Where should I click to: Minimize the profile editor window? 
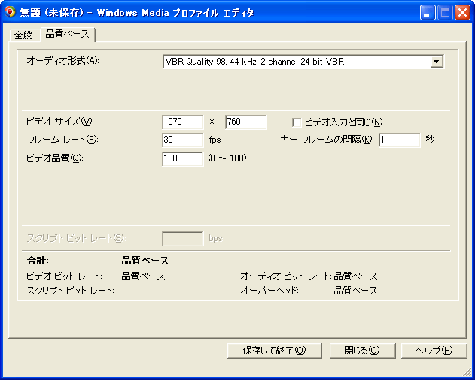(427, 13)
